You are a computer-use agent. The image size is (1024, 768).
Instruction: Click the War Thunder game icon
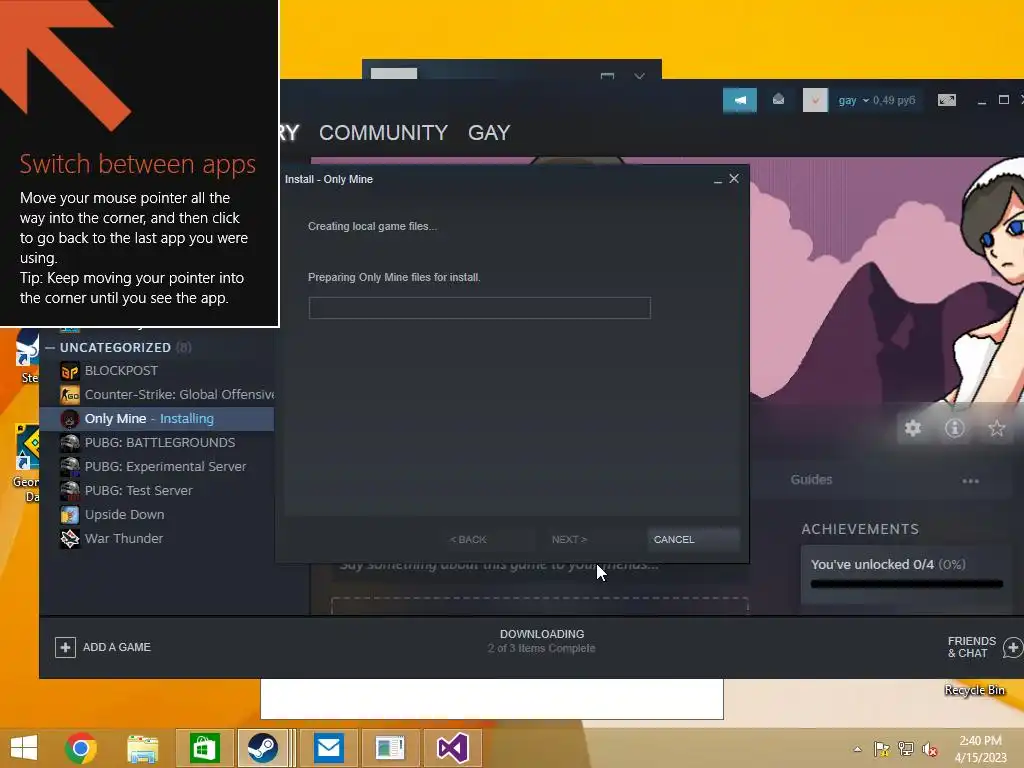point(70,539)
